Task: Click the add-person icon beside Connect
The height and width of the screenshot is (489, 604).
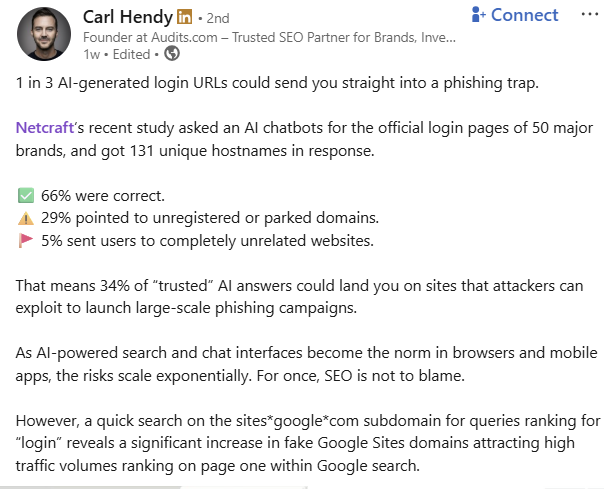Action: tap(478, 15)
